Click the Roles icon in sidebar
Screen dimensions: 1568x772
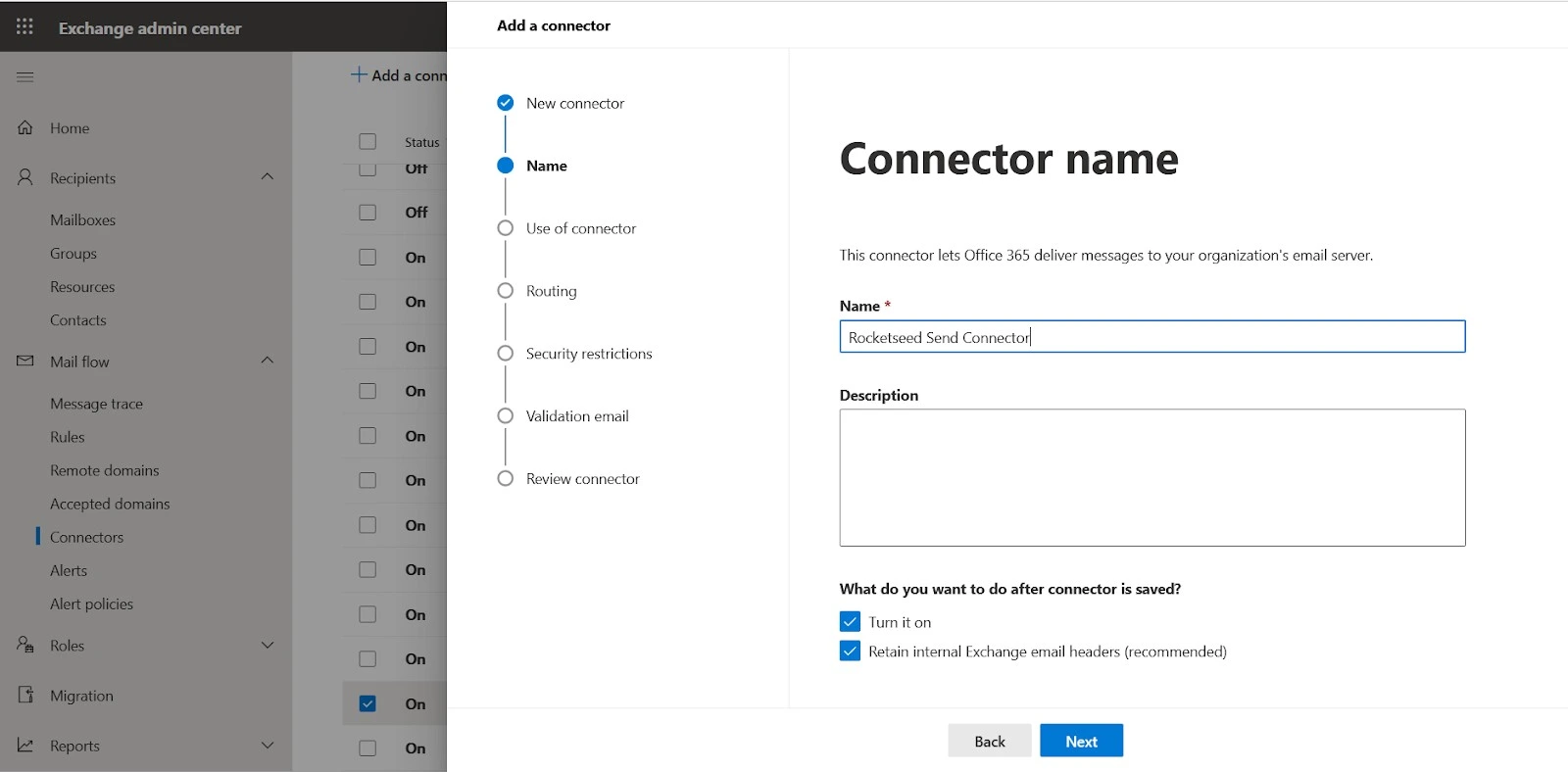(x=25, y=645)
